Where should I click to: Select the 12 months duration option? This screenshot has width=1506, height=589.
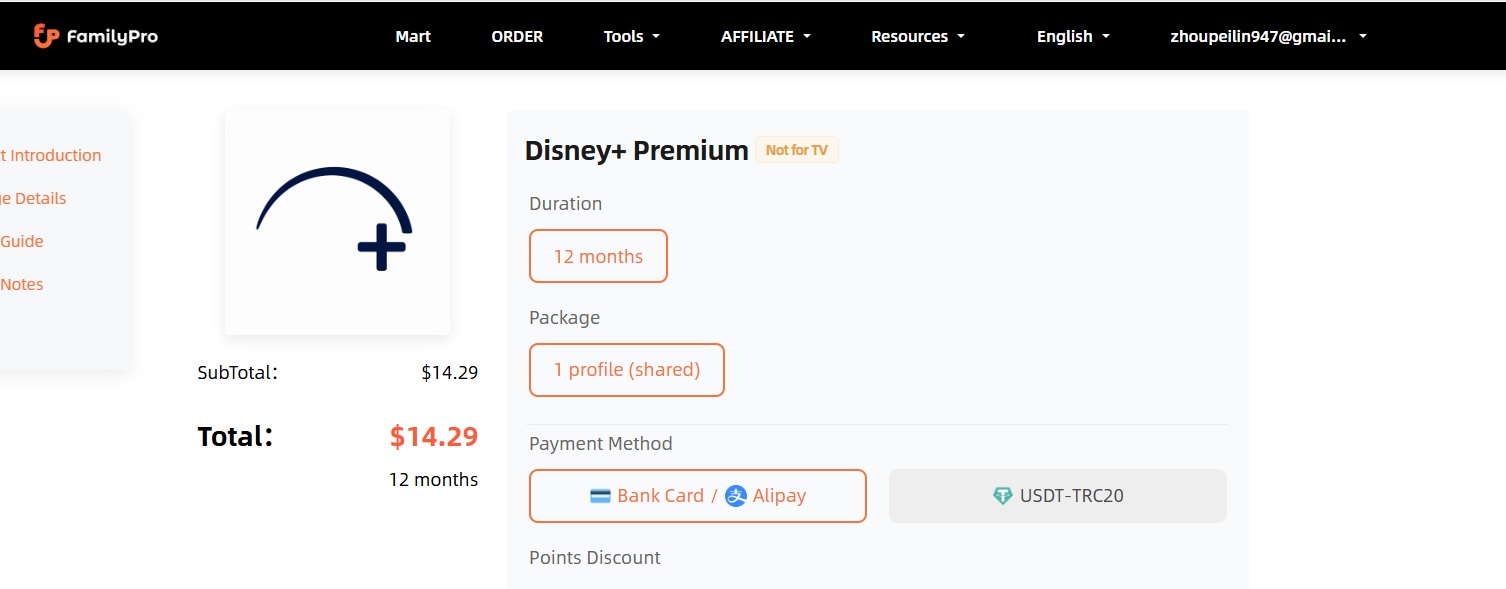click(598, 256)
